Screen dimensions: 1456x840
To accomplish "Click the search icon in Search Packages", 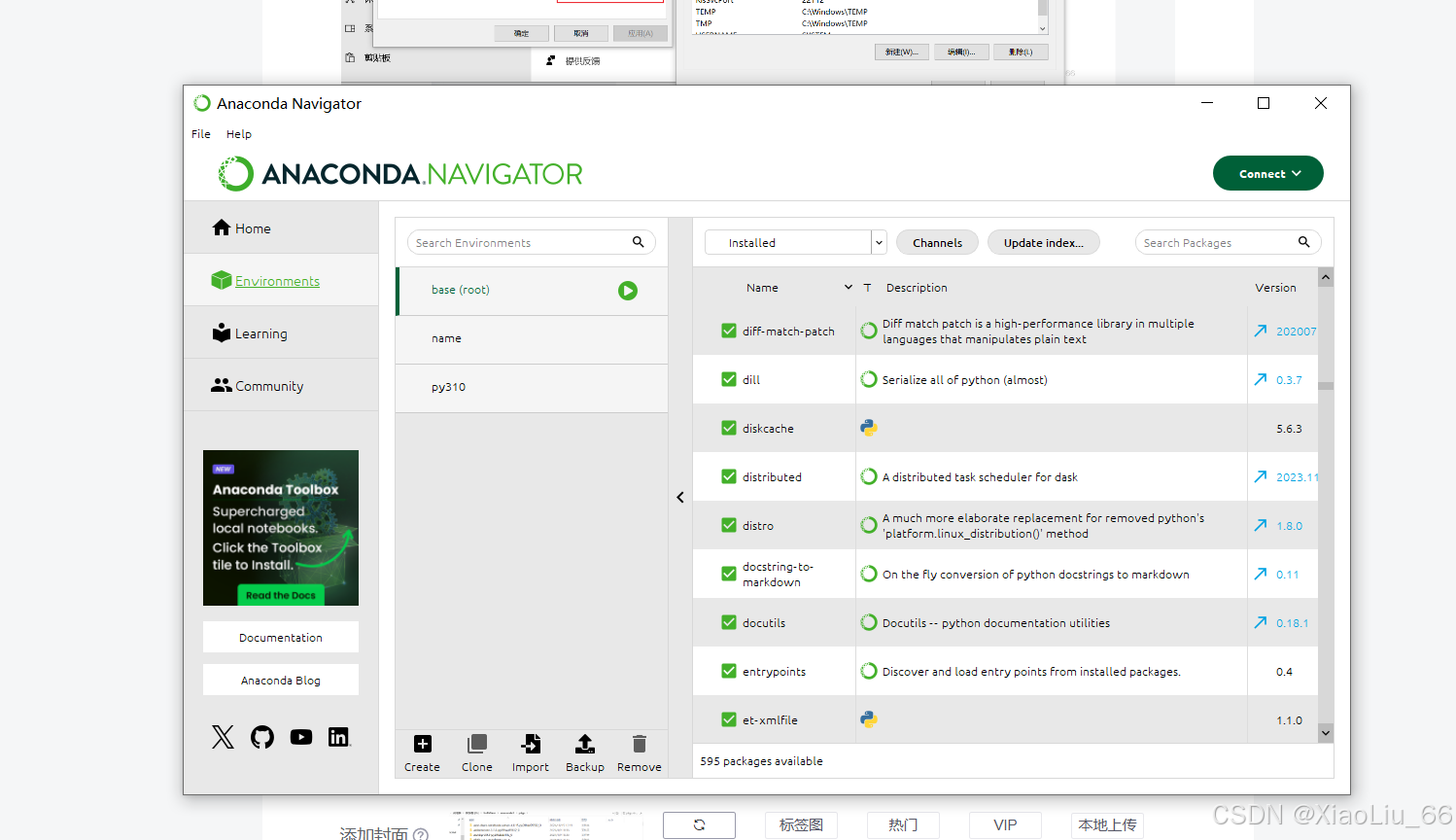I will (x=1304, y=242).
